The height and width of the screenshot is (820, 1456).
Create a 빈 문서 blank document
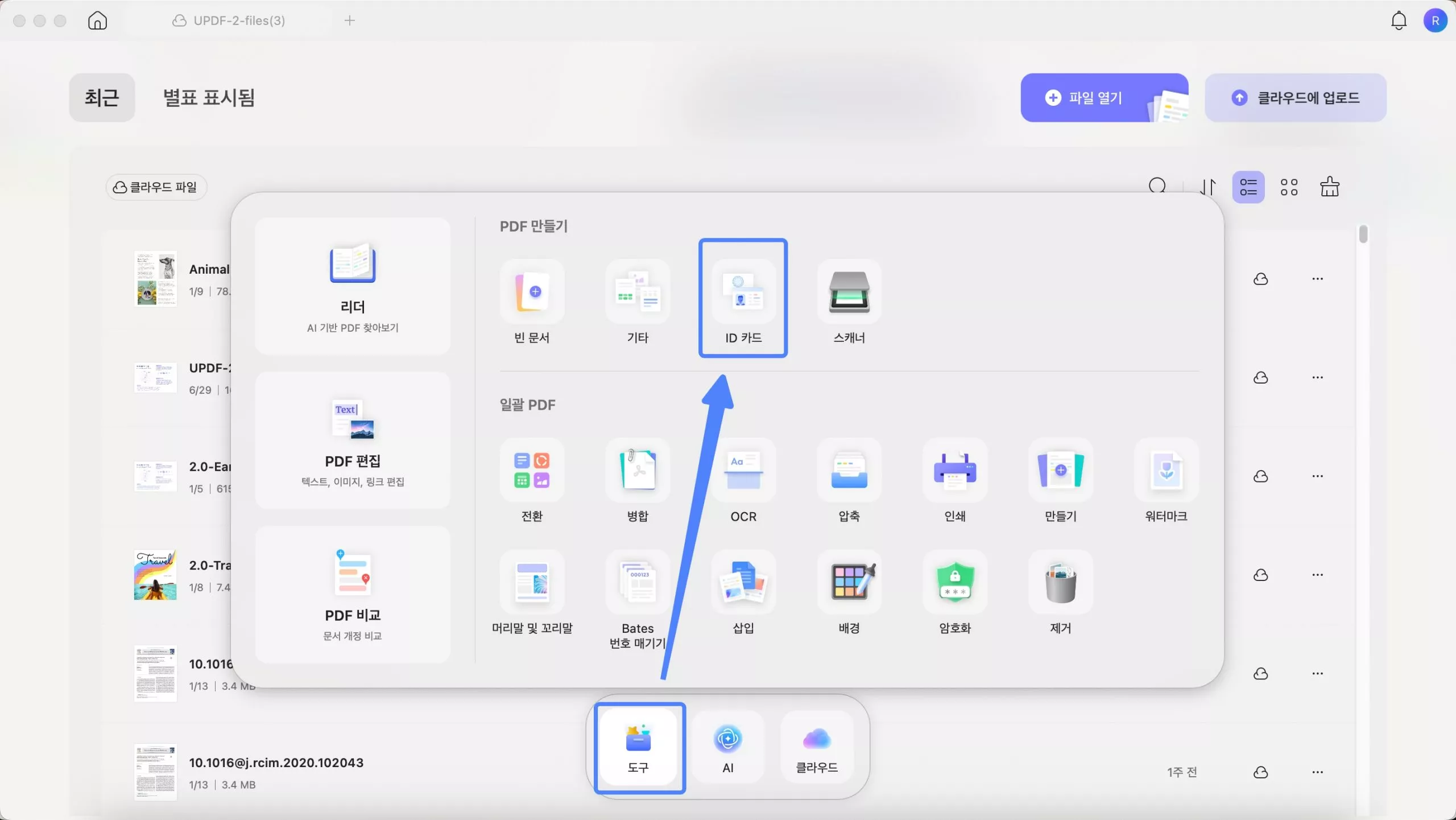[532, 292]
